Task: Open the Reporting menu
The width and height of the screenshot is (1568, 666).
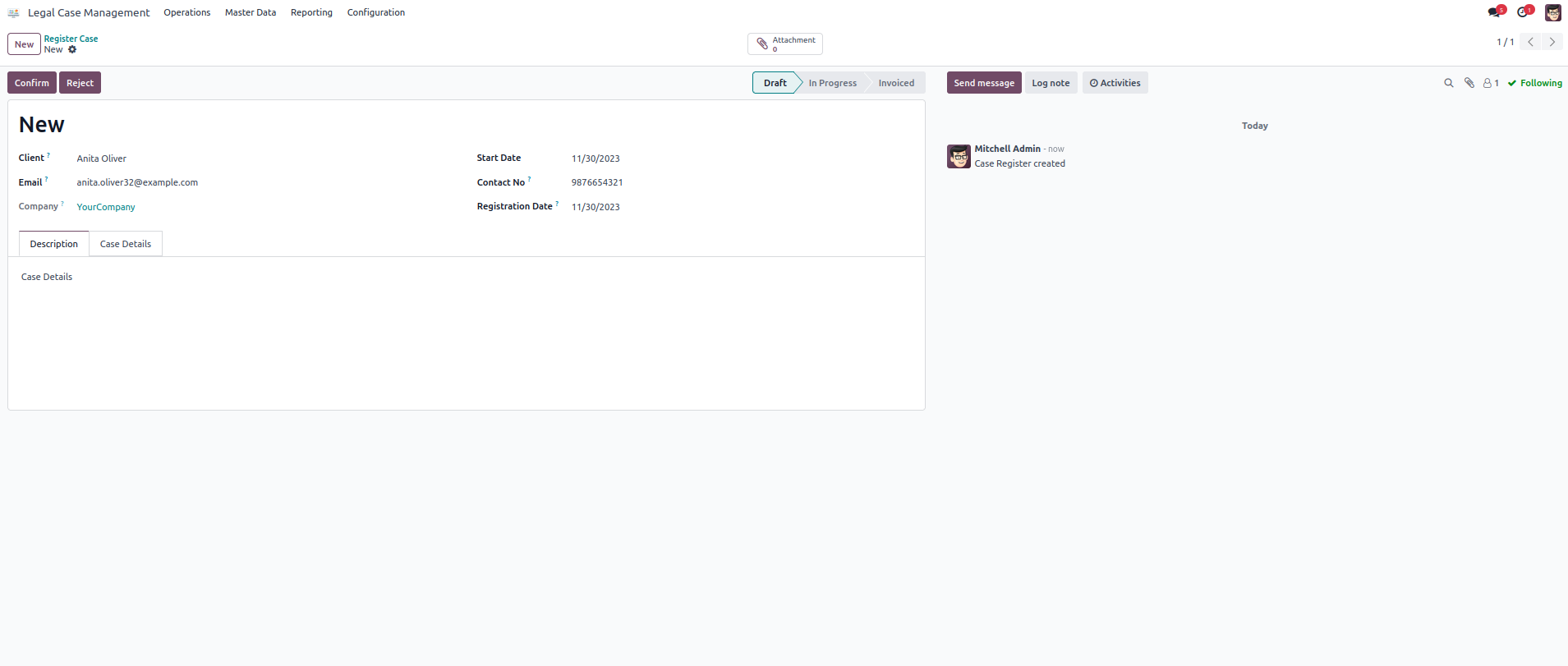Action: pos(311,12)
